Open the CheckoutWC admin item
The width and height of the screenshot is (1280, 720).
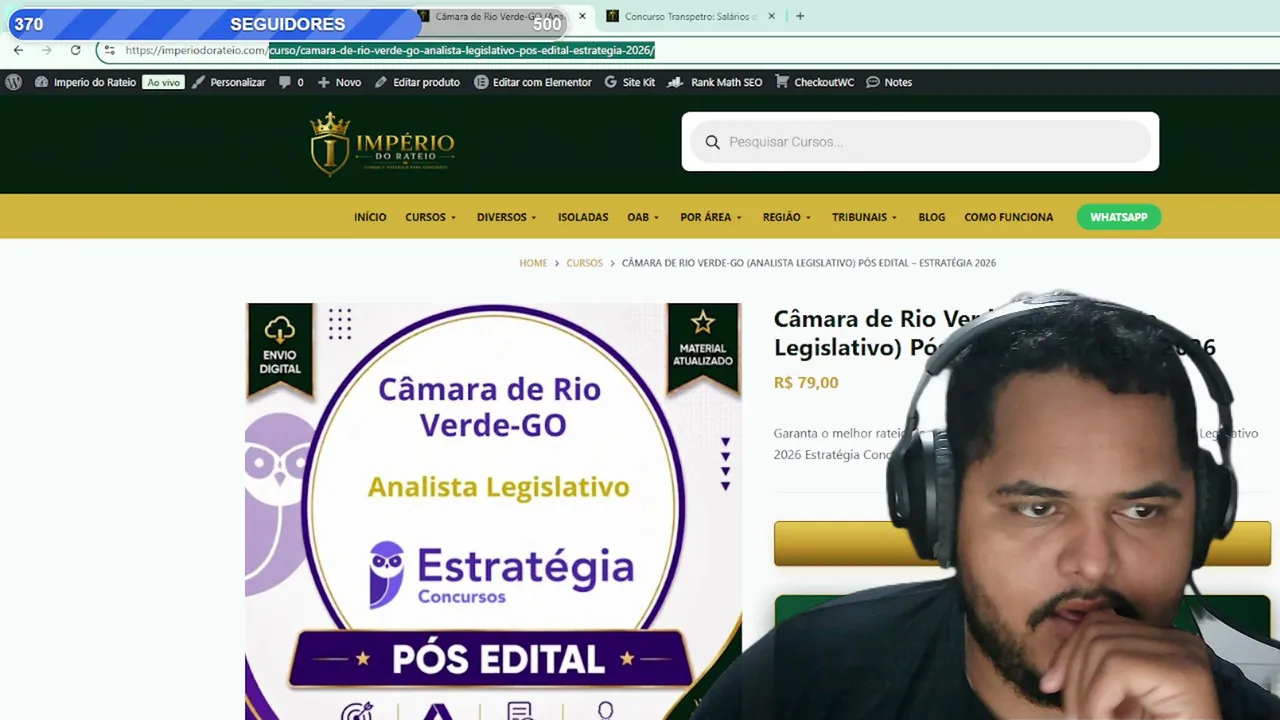coord(814,82)
